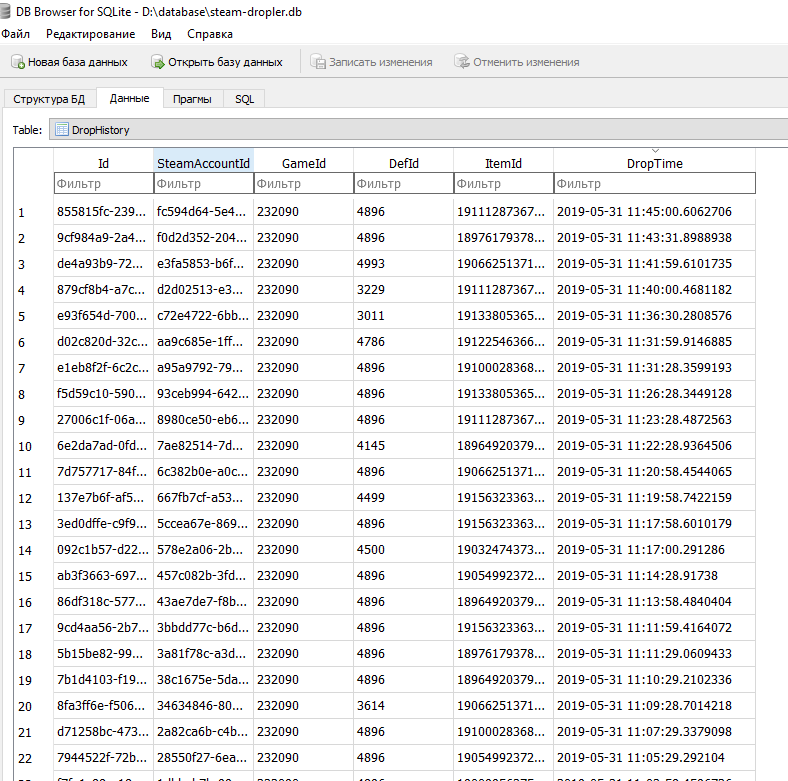Switch to the Данные tab

pos(129,98)
